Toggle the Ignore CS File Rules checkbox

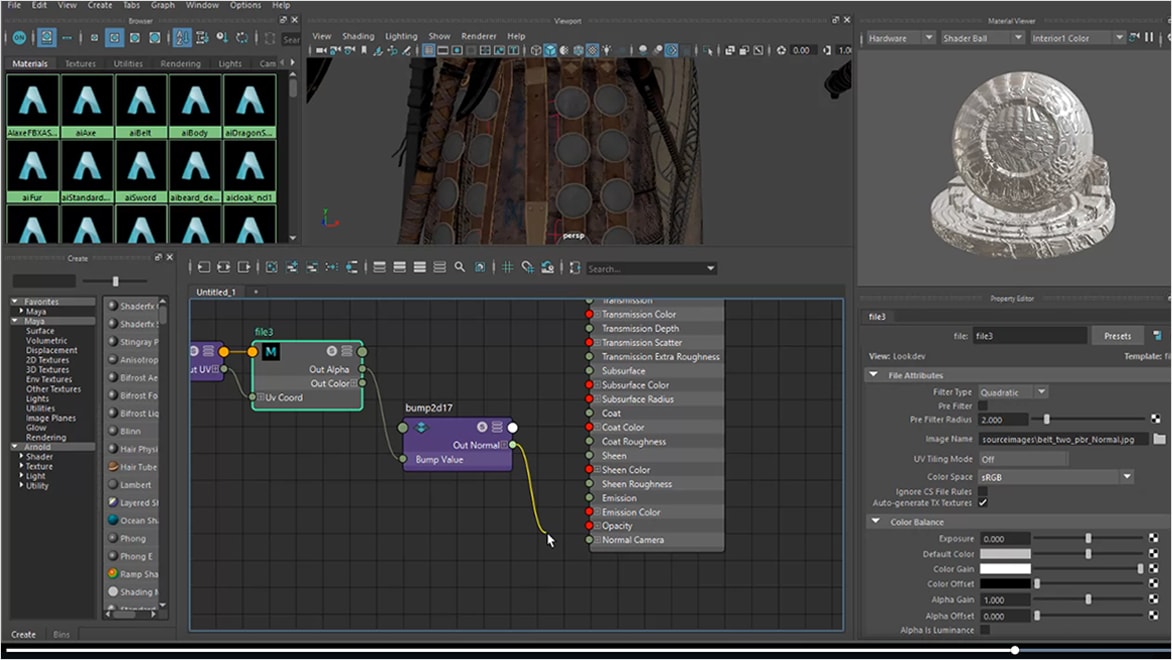tap(982, 492)
